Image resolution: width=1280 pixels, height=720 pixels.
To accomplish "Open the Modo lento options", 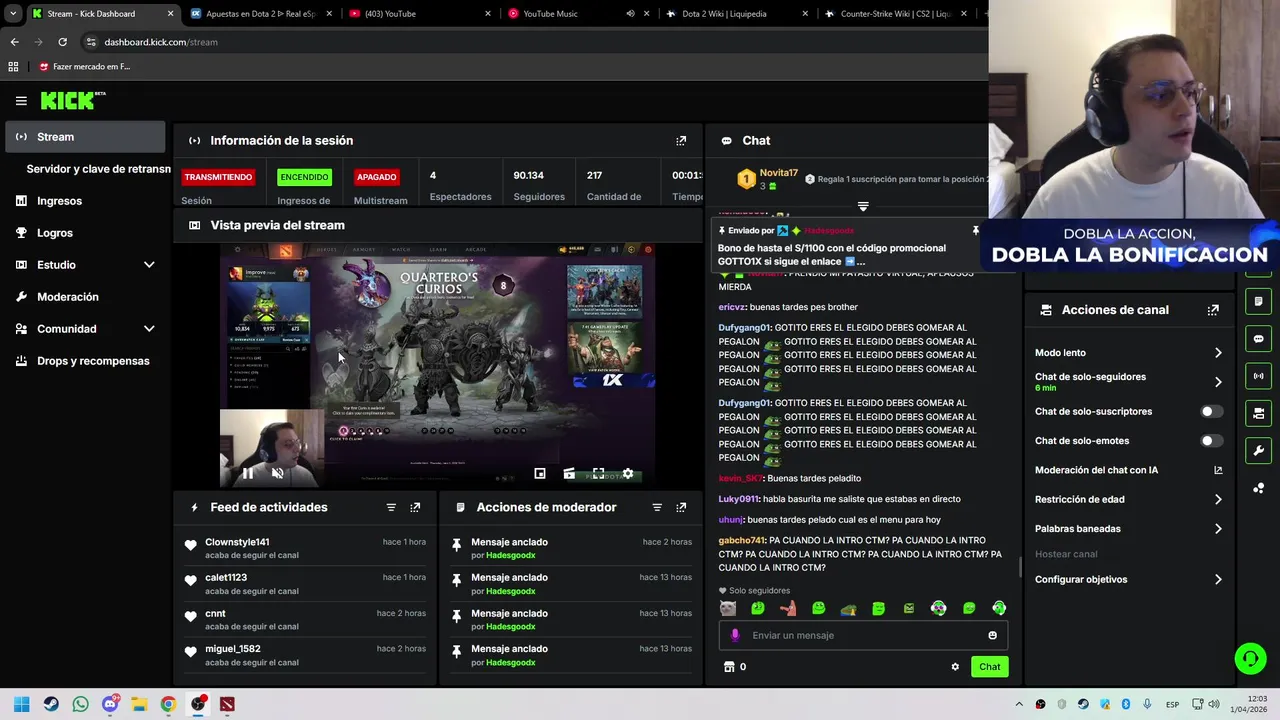I will 1129,353.
